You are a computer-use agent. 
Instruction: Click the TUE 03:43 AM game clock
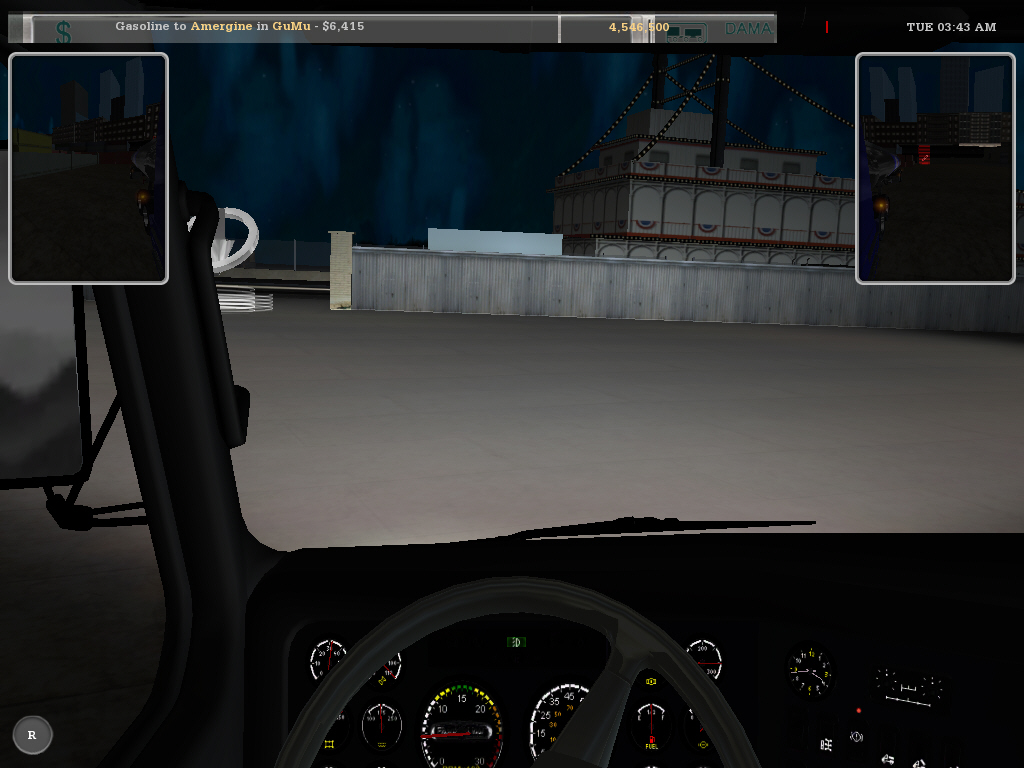(951, 27)
